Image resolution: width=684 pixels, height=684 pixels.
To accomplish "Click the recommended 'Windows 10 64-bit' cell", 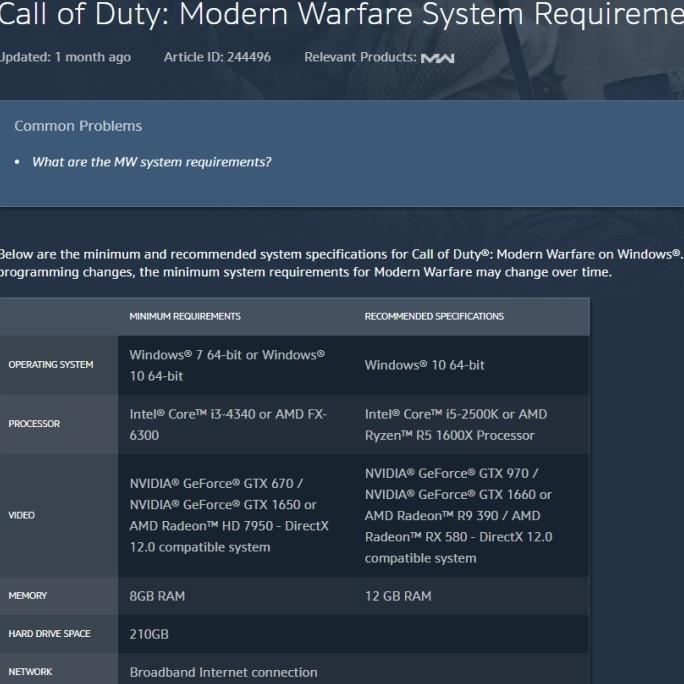I will (x=471, y=365).
